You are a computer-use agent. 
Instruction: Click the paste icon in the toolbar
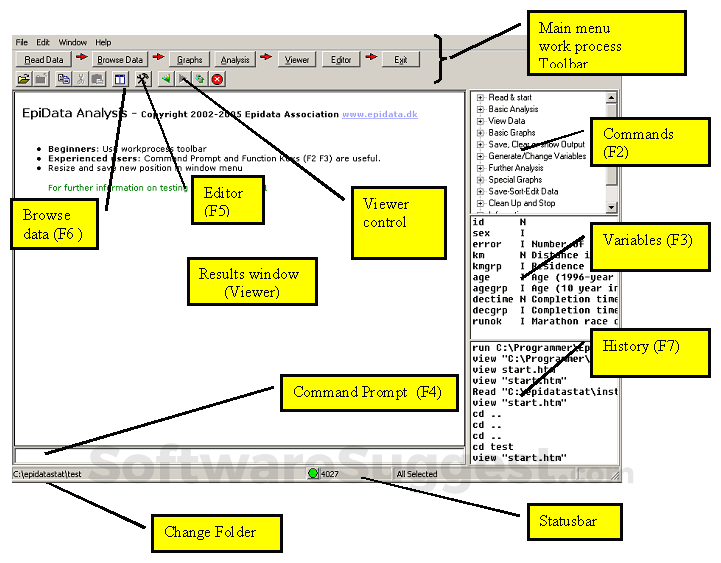[97, 79]
